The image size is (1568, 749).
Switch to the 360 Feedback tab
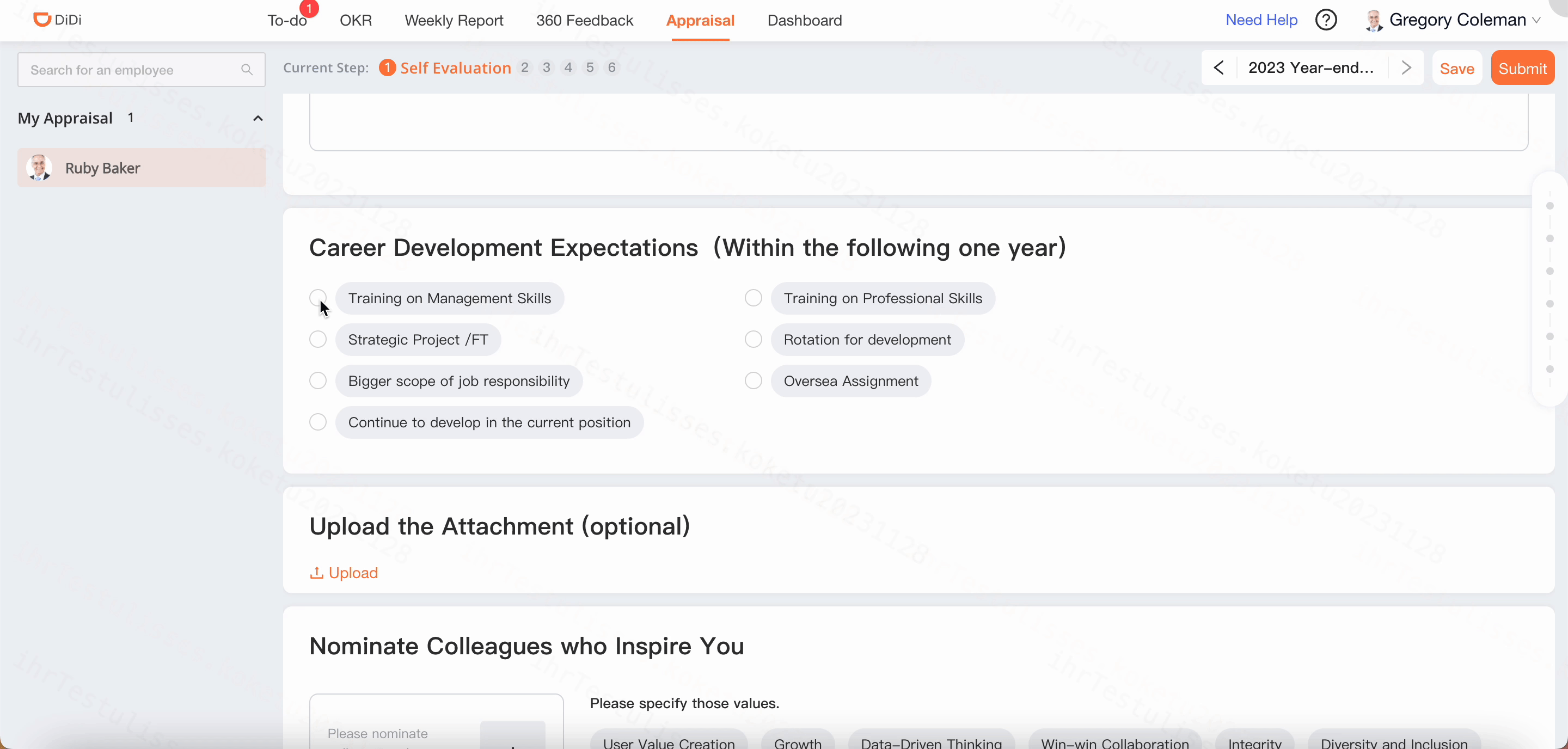[584, 20]
